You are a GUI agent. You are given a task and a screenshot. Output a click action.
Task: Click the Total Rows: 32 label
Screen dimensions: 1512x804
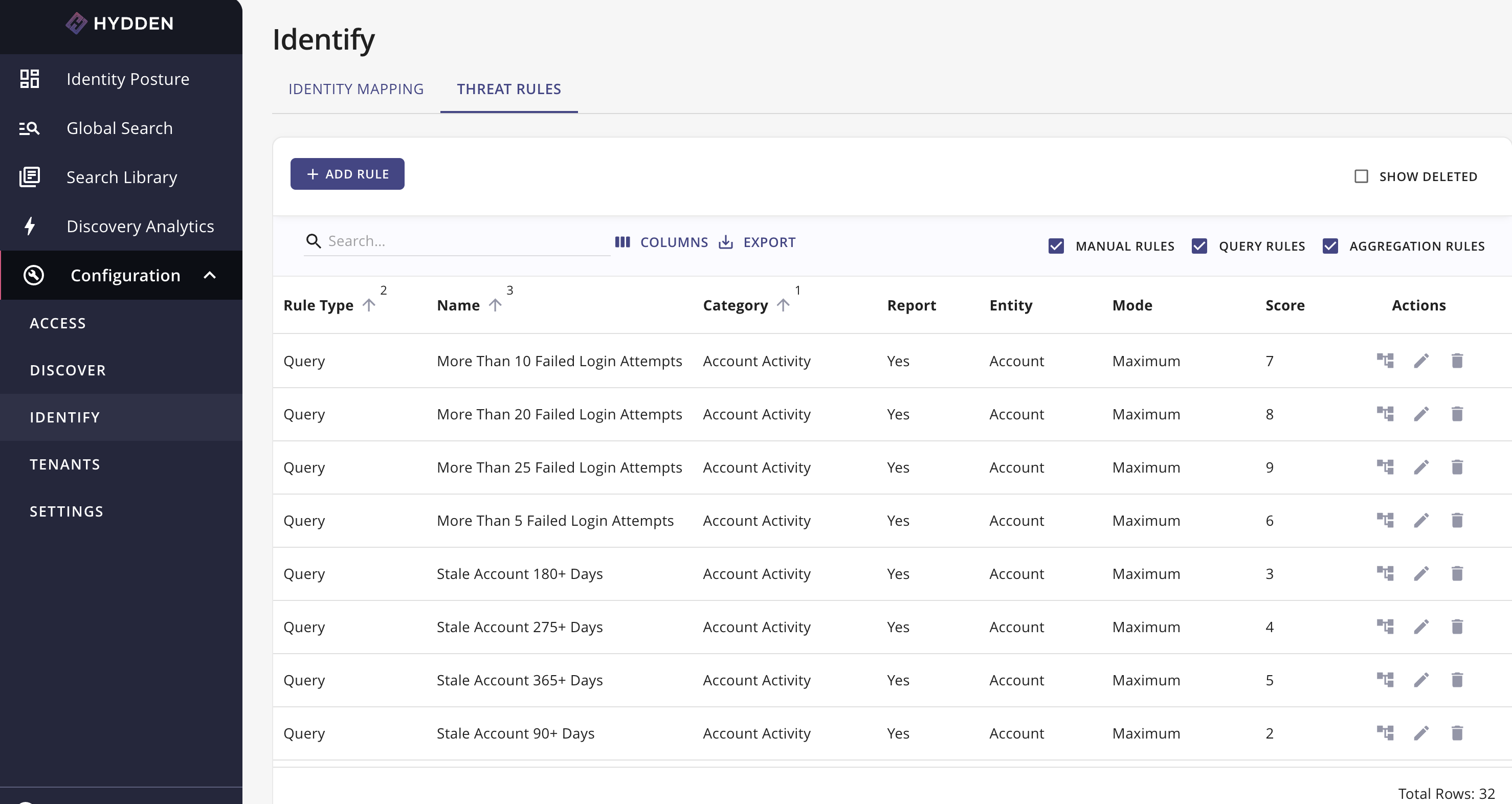pos(1446,793)
